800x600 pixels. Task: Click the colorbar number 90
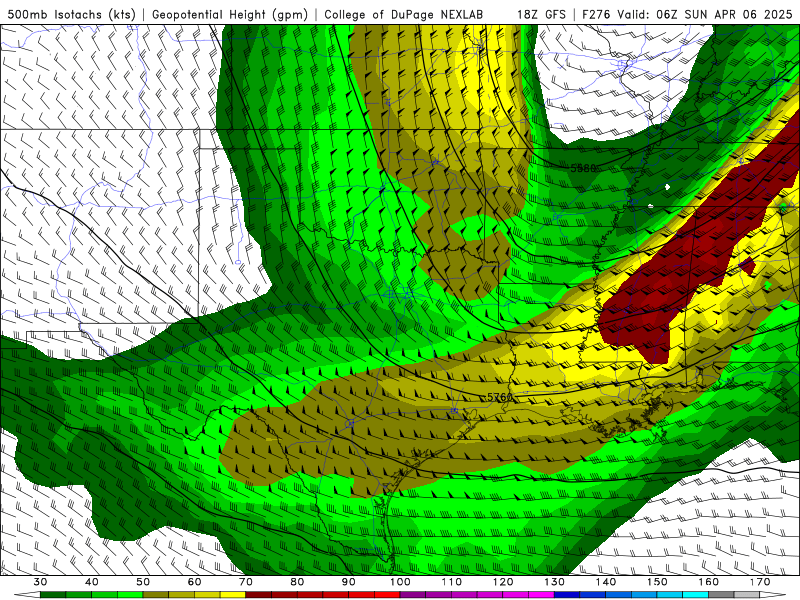click(348, 582)
